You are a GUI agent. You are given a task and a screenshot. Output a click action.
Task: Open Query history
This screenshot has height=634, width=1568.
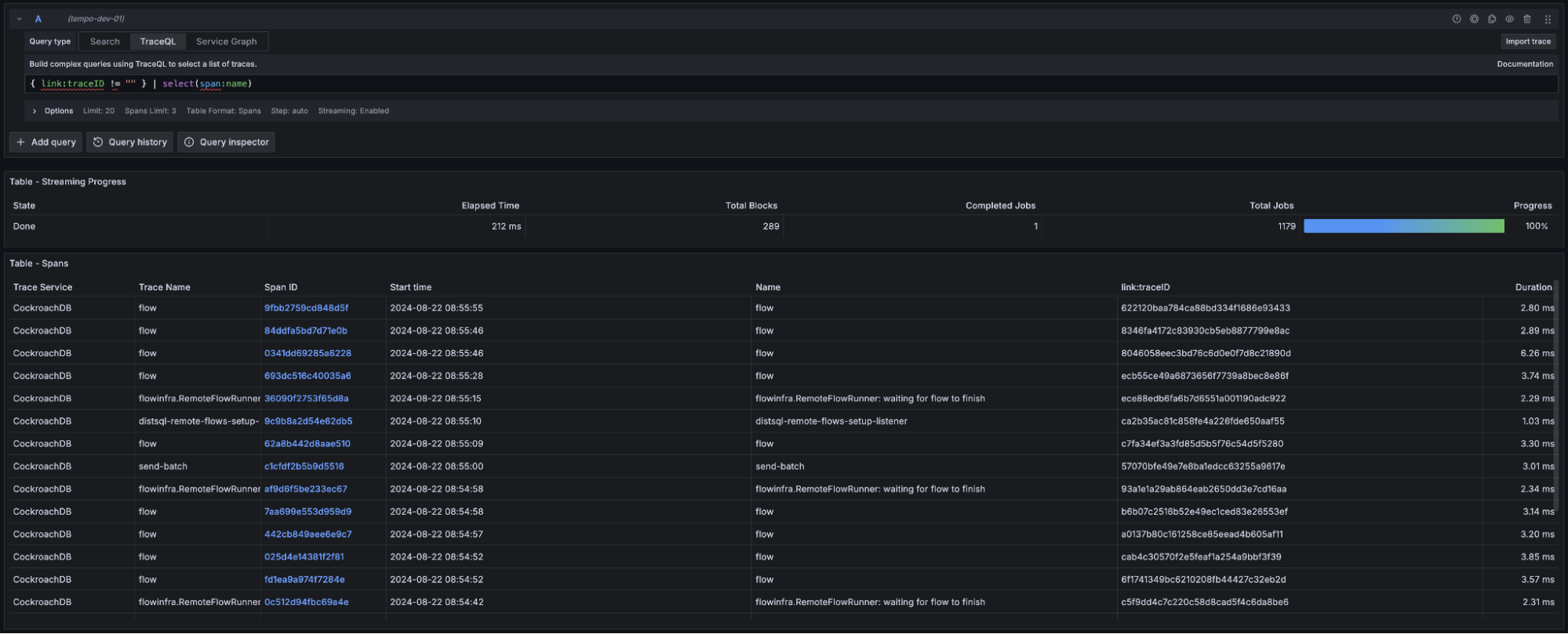tap(130, 142)
